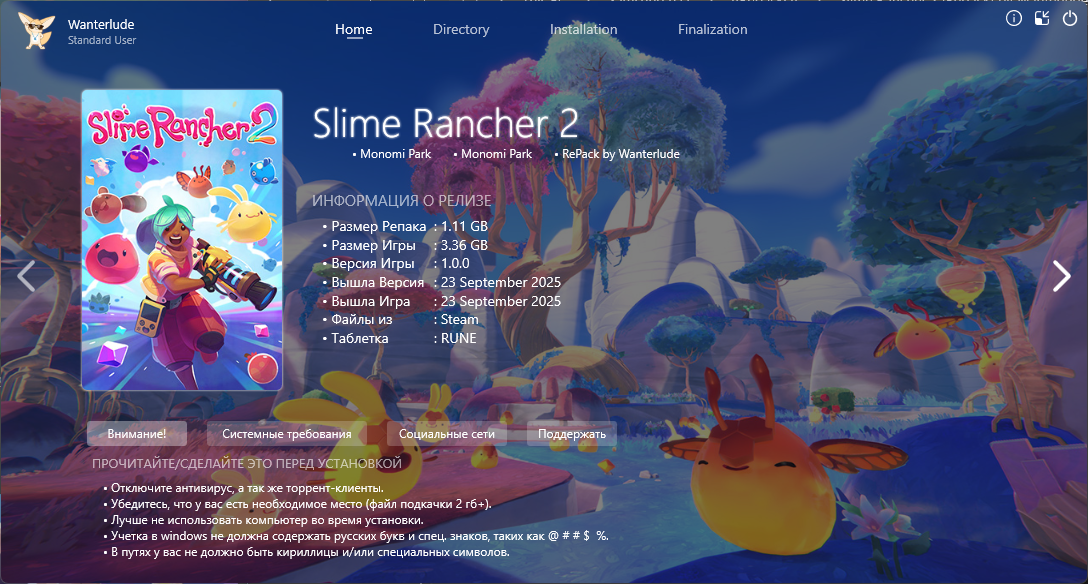Open the Installation tab
Image resolution: width=1088 pixels, height=584 pixels.
click(584, 29)
